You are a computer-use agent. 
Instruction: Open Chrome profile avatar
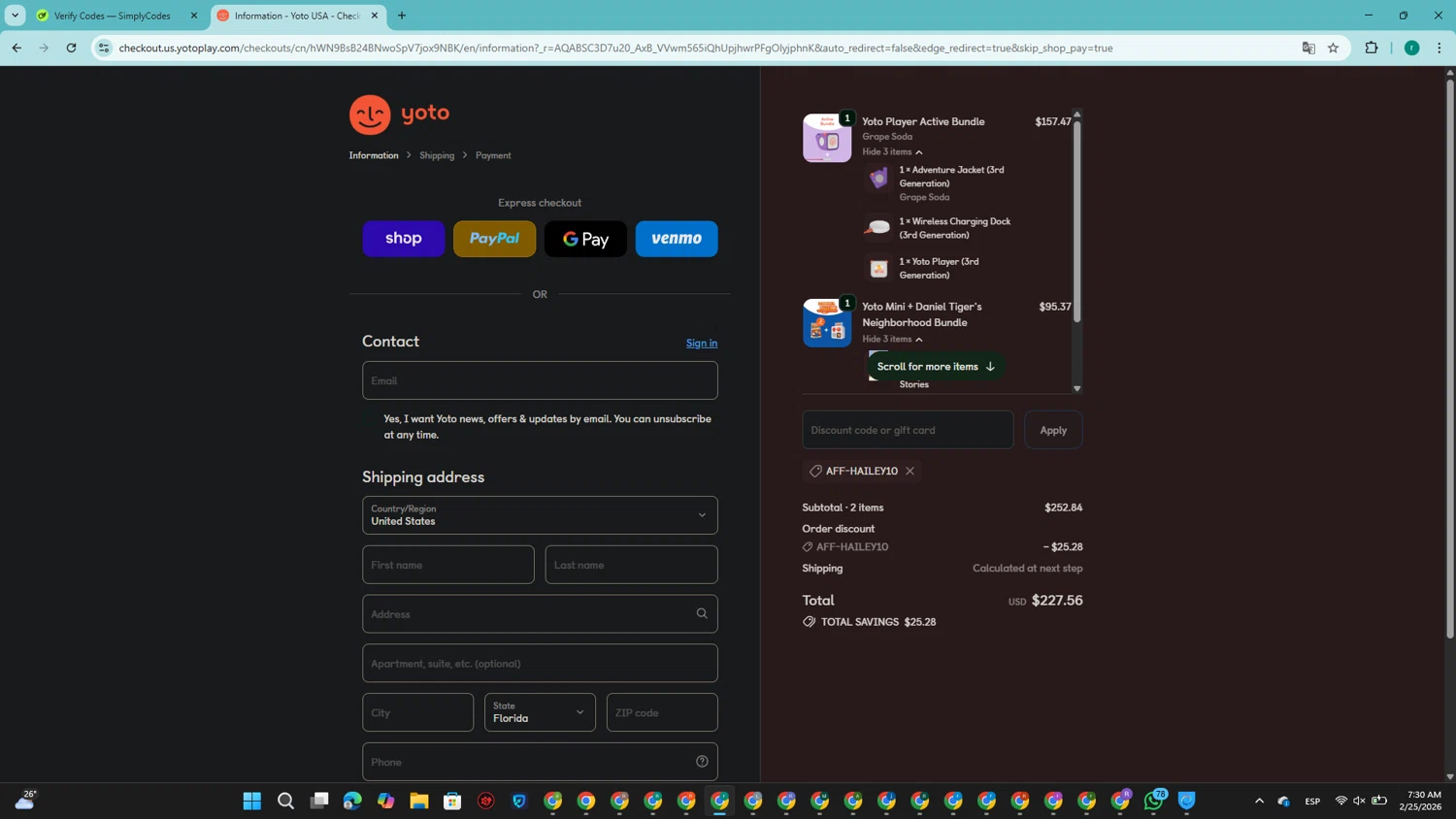coord(1412,48)
